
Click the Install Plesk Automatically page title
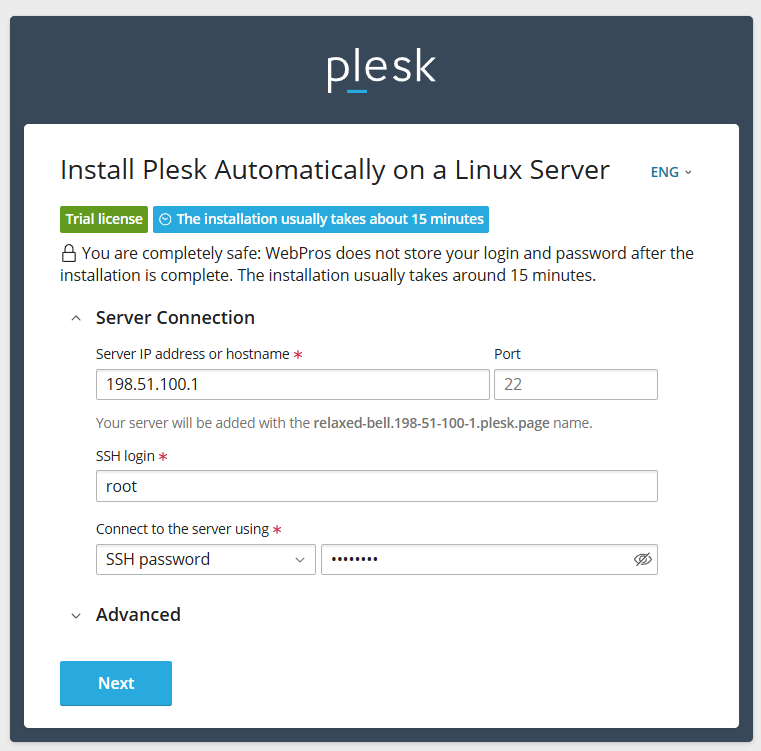(335, 170)
